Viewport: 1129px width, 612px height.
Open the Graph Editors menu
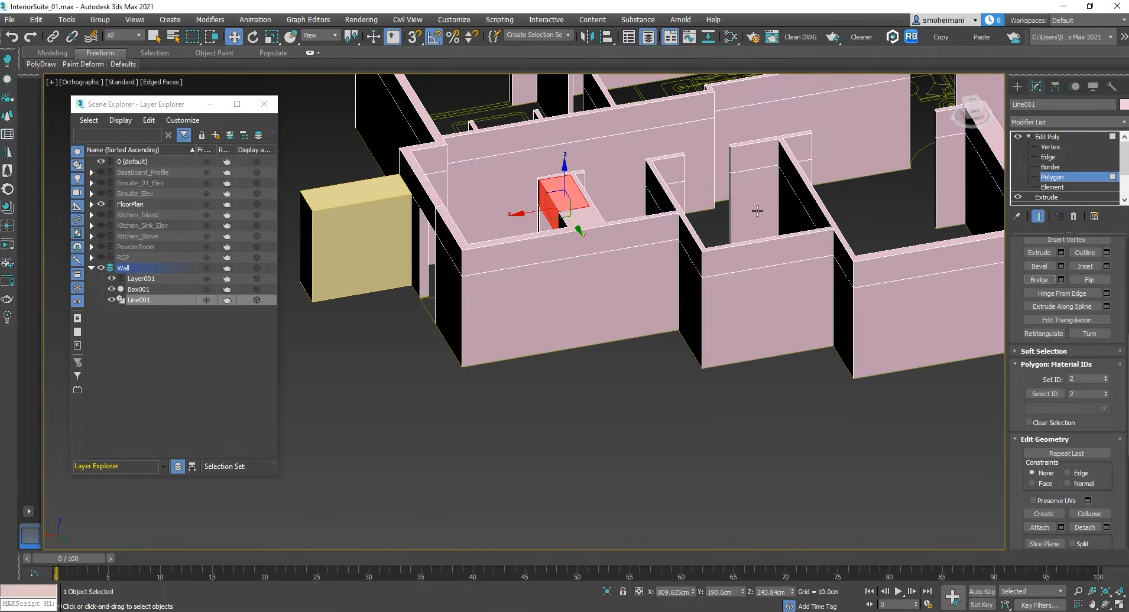(308, 19)
